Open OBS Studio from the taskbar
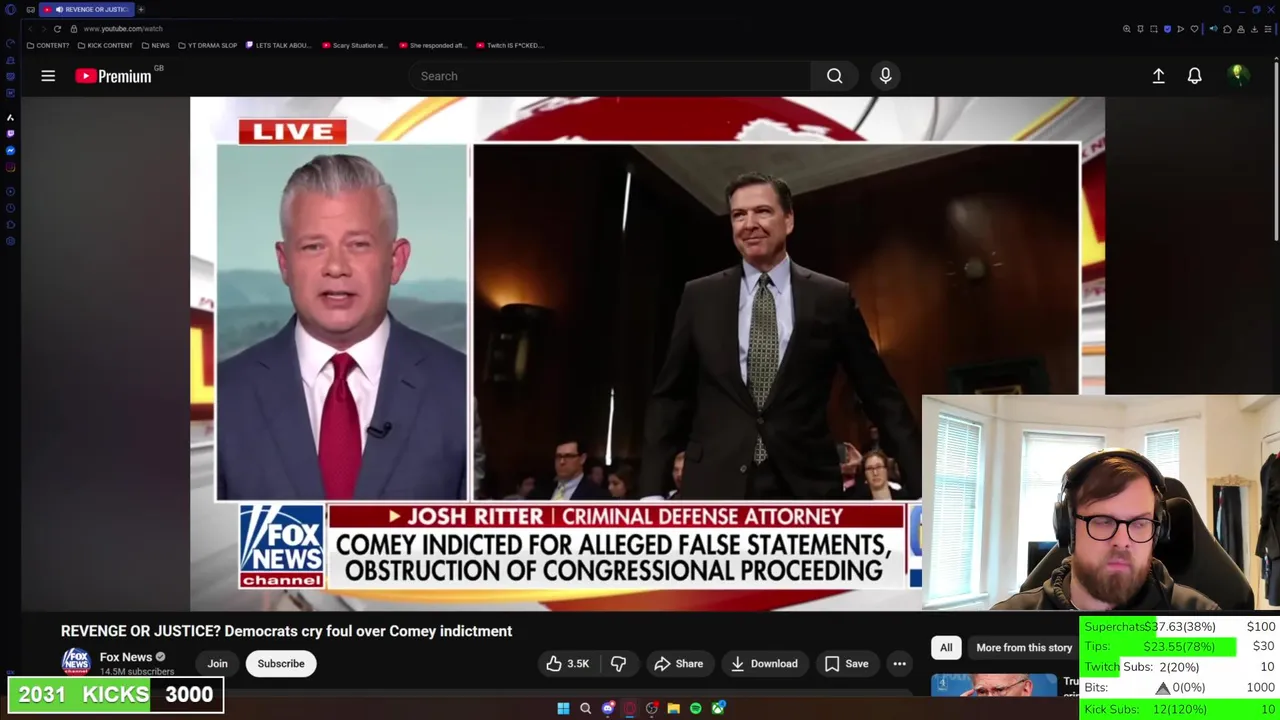1280x720 pixels. [x=652, y=708]
